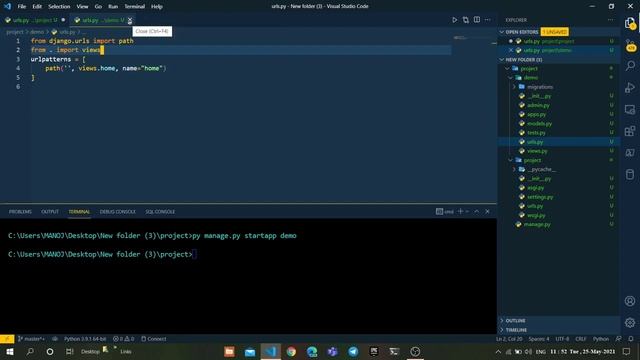Open the notifications bell in status bar
The width and height of the screenshot is (640, 360).
(x=631, y=339)
